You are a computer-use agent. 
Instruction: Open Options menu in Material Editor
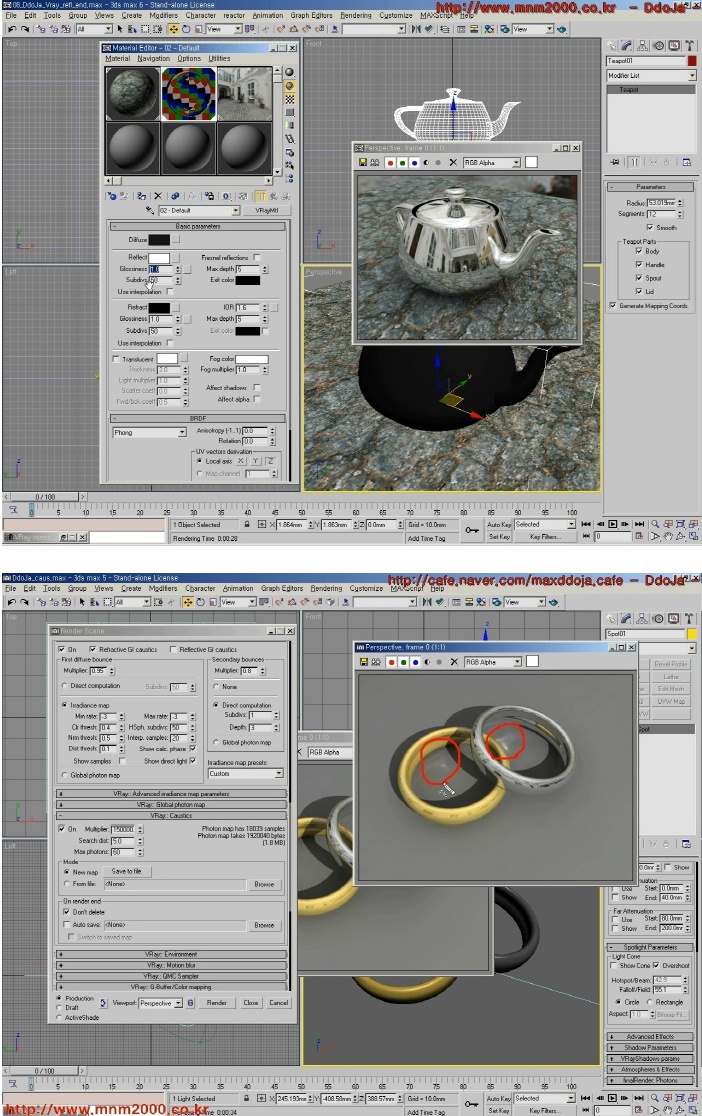(x=189, y=58)
